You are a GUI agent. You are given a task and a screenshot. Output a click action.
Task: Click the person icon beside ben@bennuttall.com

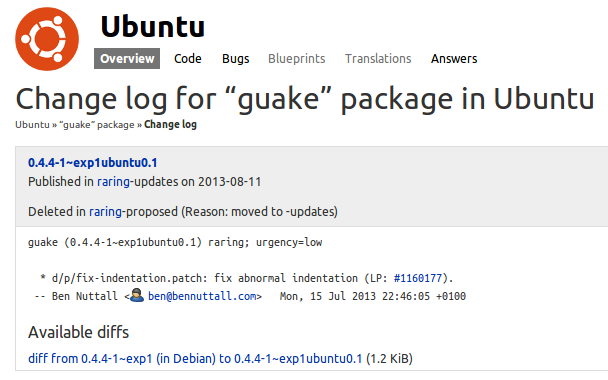[x=136, y=295]
